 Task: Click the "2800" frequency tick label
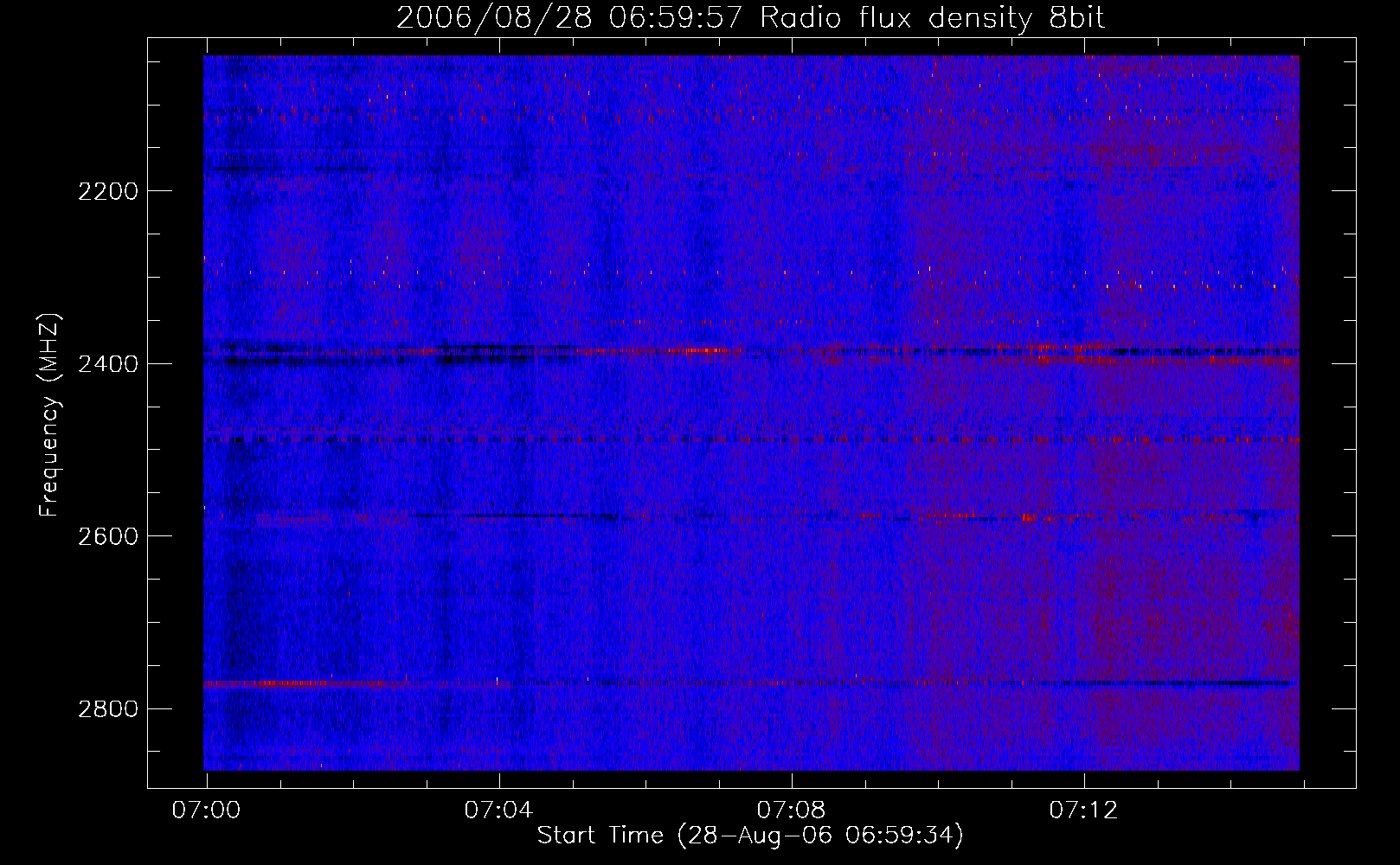point(108,709)
